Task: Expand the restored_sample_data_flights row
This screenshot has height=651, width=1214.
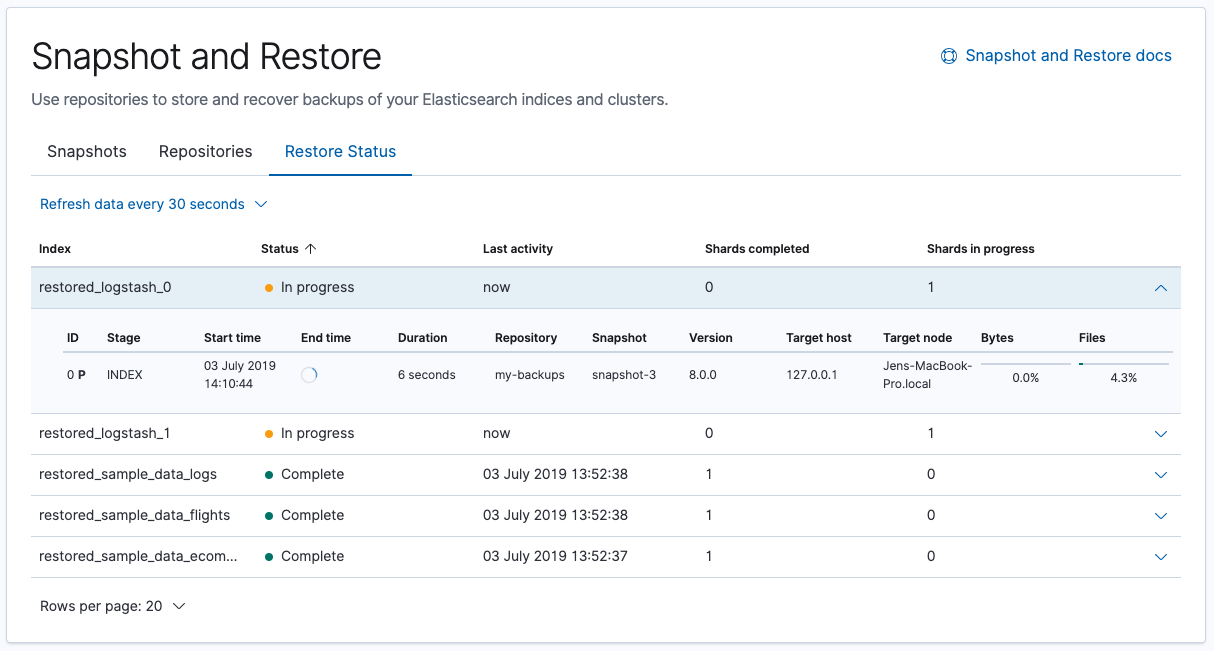Action: (1160, 516)
